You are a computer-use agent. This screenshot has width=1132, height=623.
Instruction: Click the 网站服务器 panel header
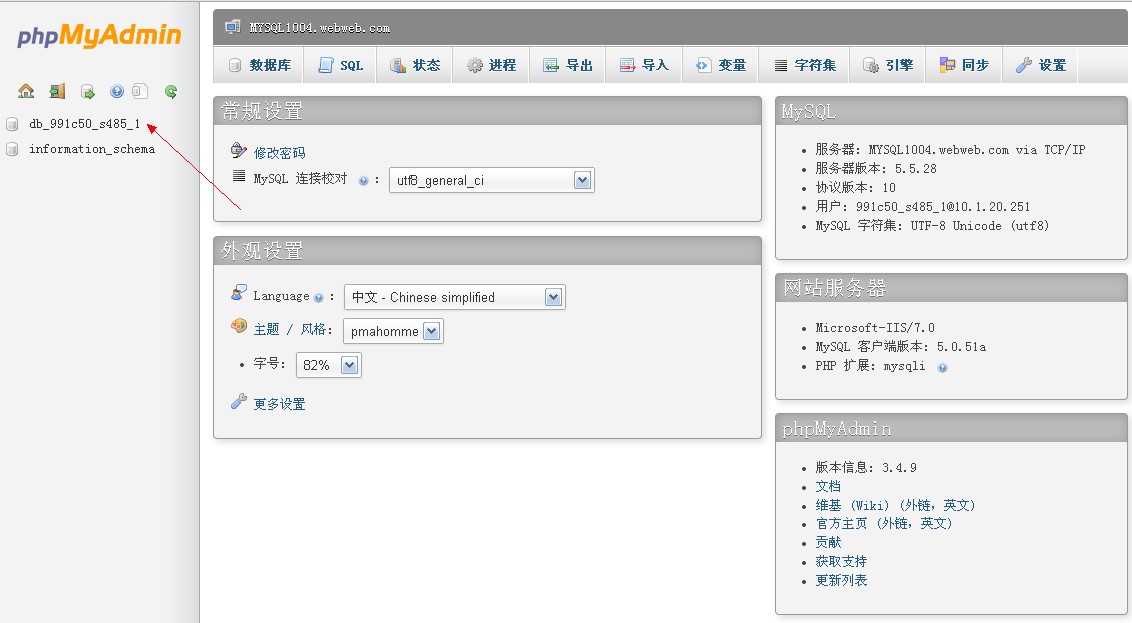[x=951, y=288]
